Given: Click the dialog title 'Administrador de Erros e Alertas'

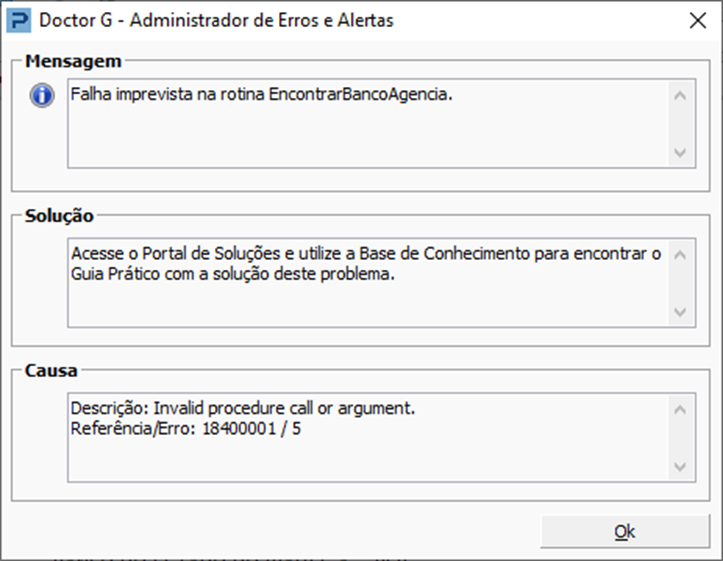Looking at the screenshot, I should tap(261, 20).
